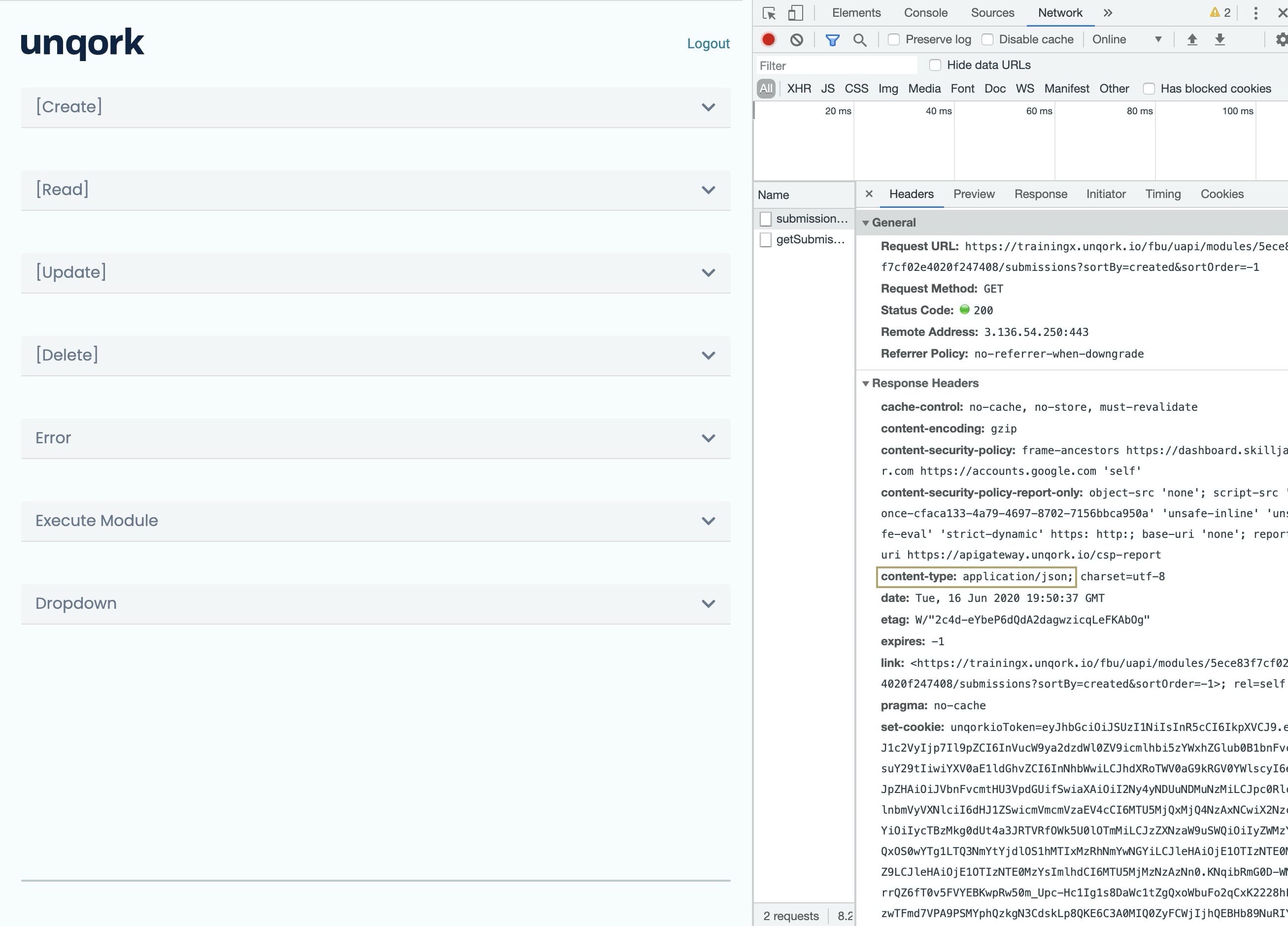
Task: Close the request details pane
Action: tap(869, 194)
